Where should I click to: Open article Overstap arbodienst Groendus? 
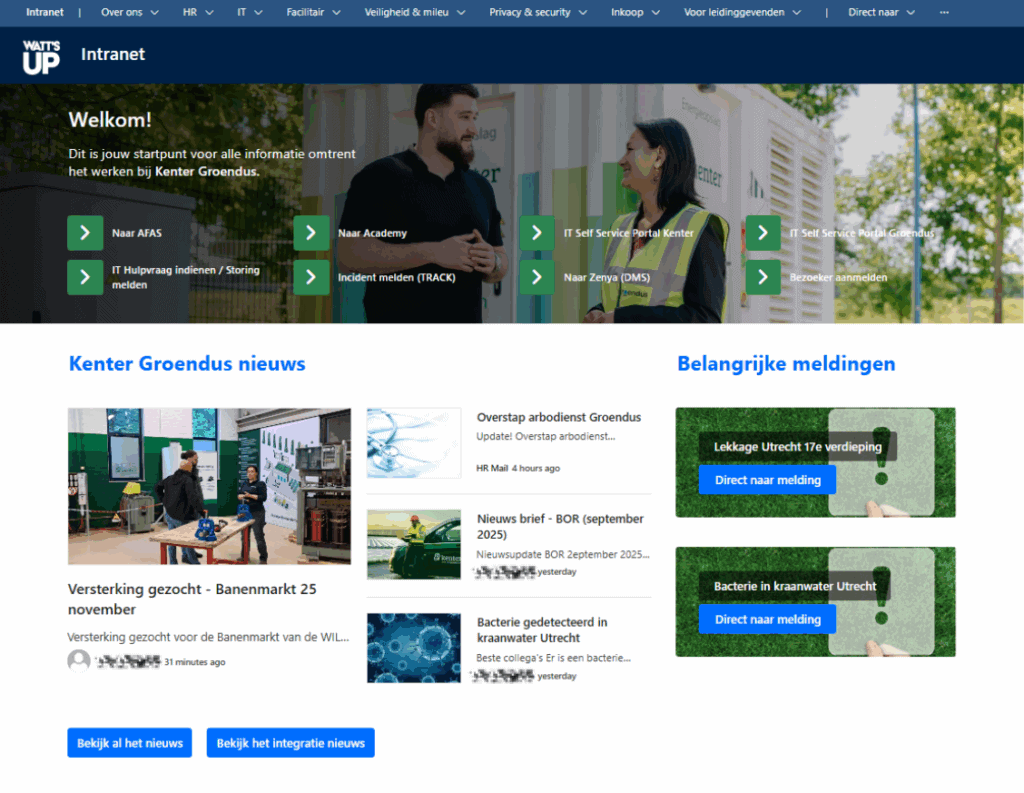point(559,417)
